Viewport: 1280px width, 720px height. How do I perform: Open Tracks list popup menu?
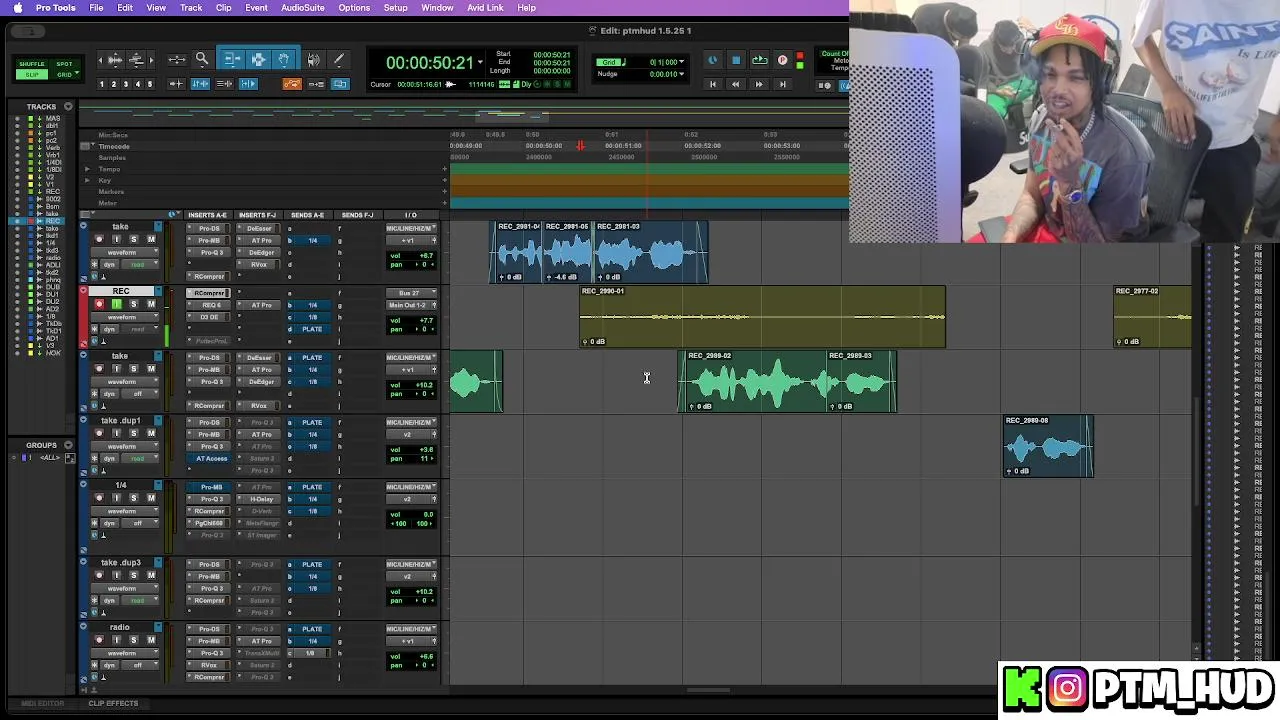click(68, 106)
